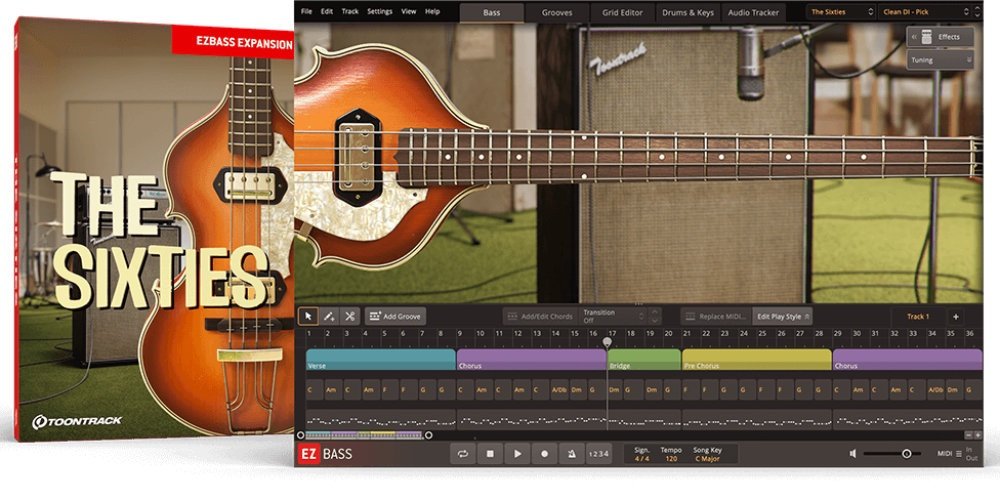
Task: Click the speaker volume icon
Action: pyautogui.click(x=853, y=454)
